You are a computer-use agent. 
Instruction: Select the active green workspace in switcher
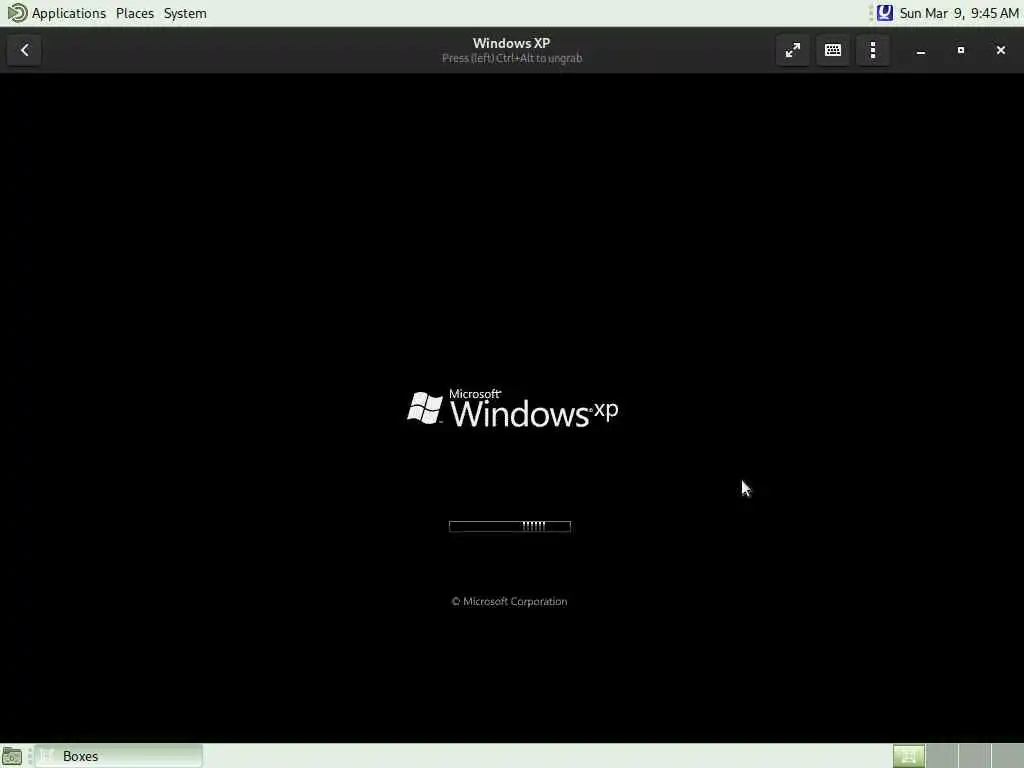pos(909,756)
